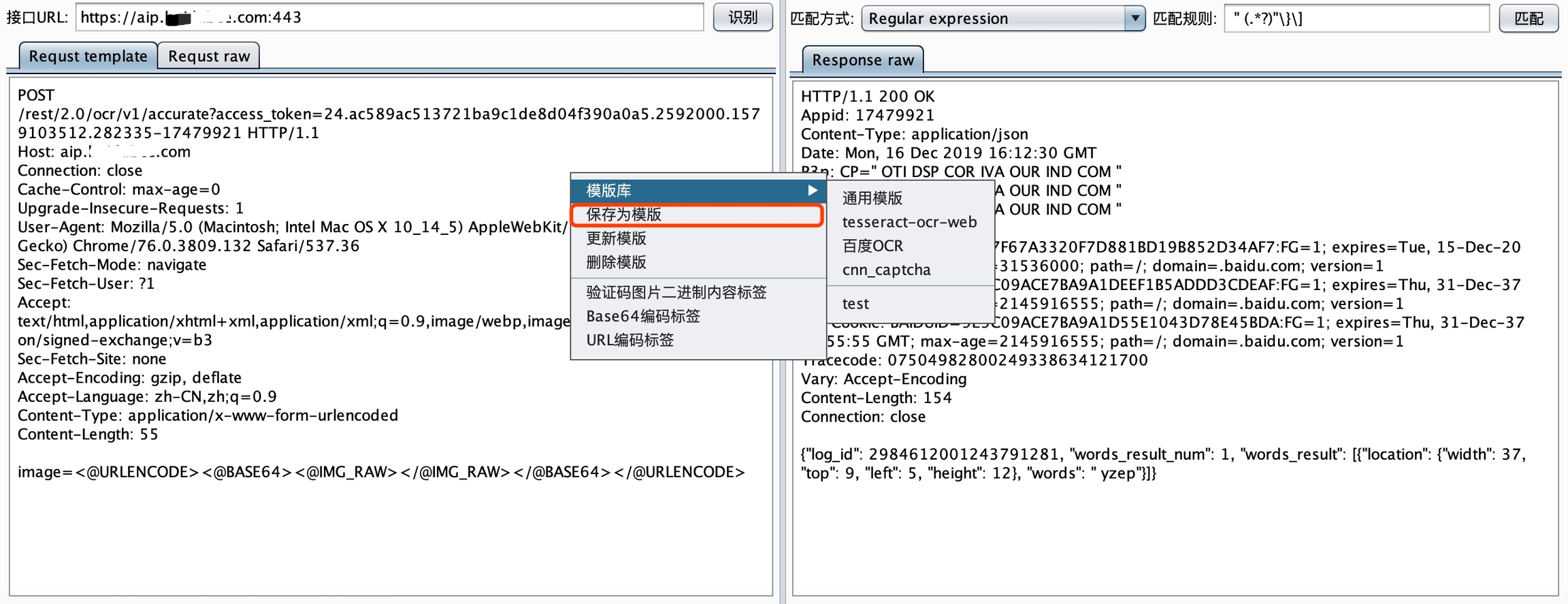Select cnn_captcha template

click(886, 270)
